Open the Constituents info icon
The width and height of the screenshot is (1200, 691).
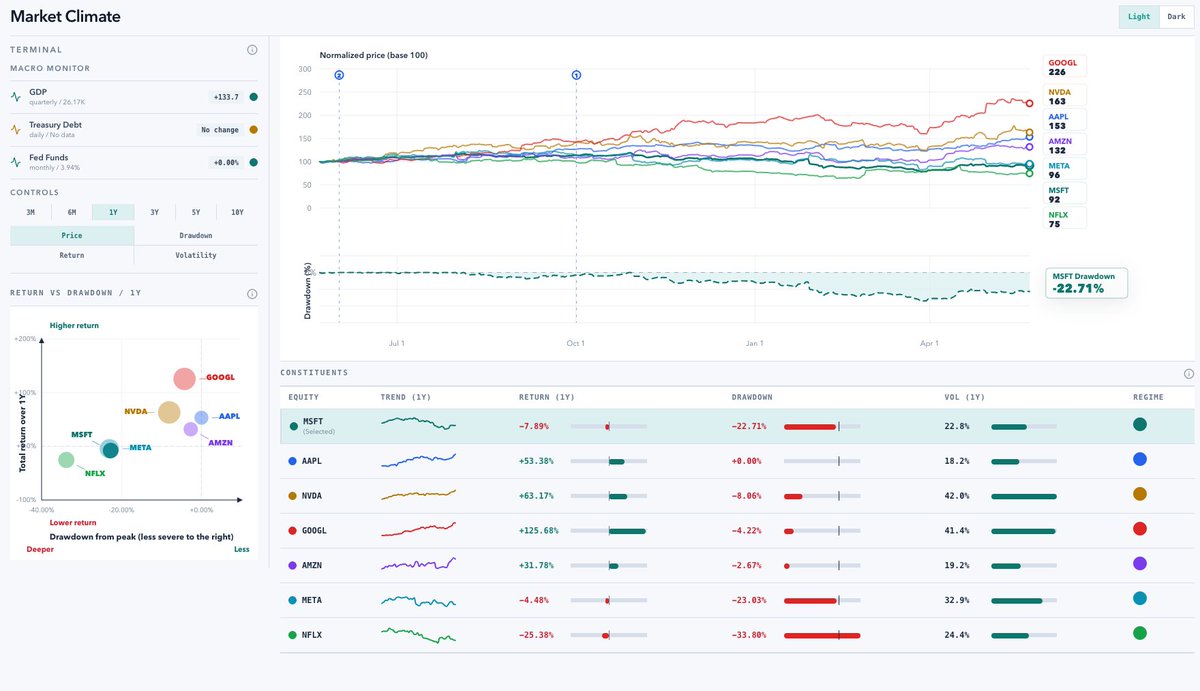click(x=1189, y=374)
